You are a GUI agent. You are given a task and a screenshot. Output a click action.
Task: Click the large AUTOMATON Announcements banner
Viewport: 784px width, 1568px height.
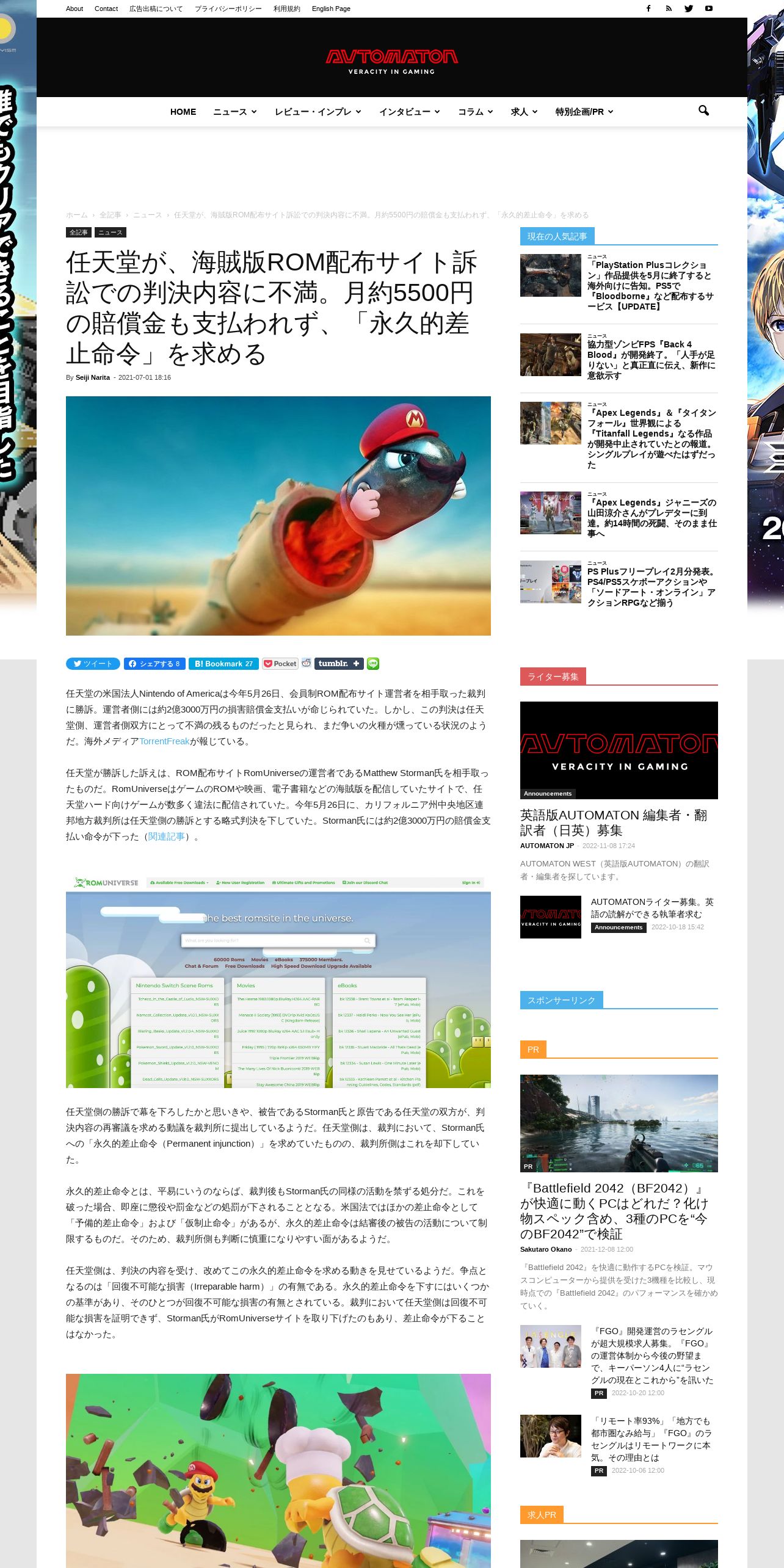tap(619, 750)
